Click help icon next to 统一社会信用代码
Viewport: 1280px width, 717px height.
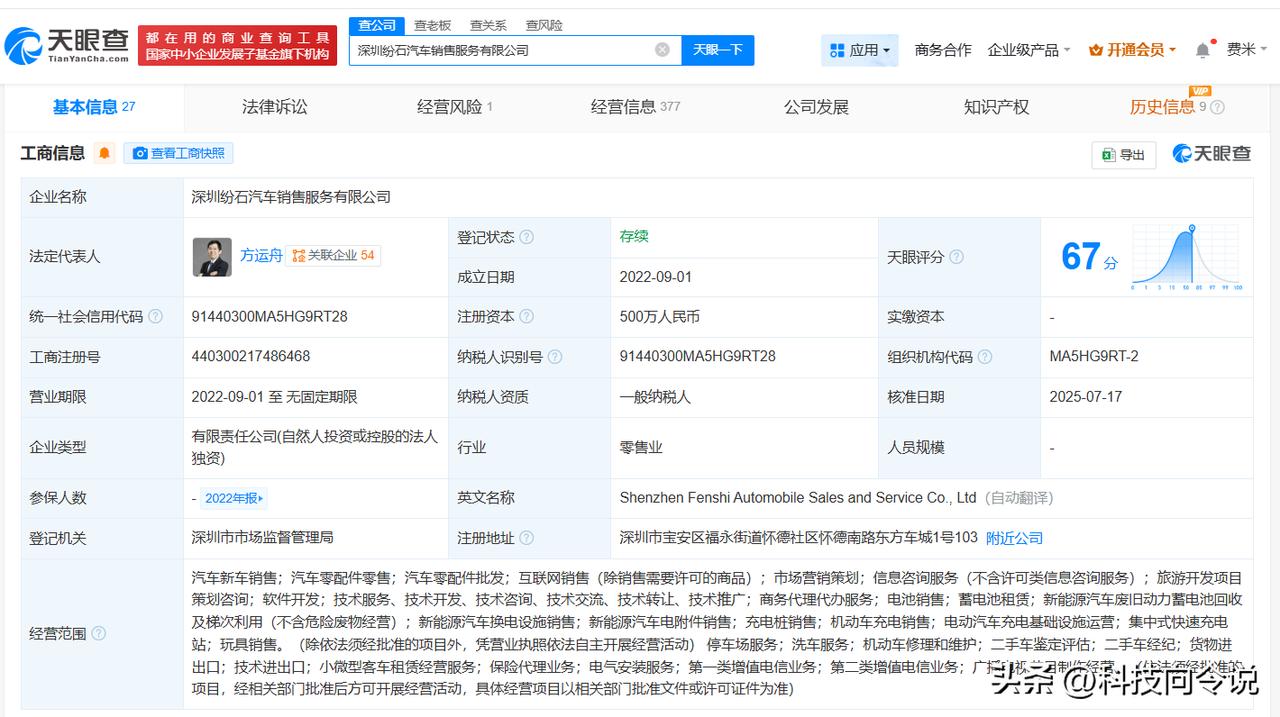coord(155,316)
